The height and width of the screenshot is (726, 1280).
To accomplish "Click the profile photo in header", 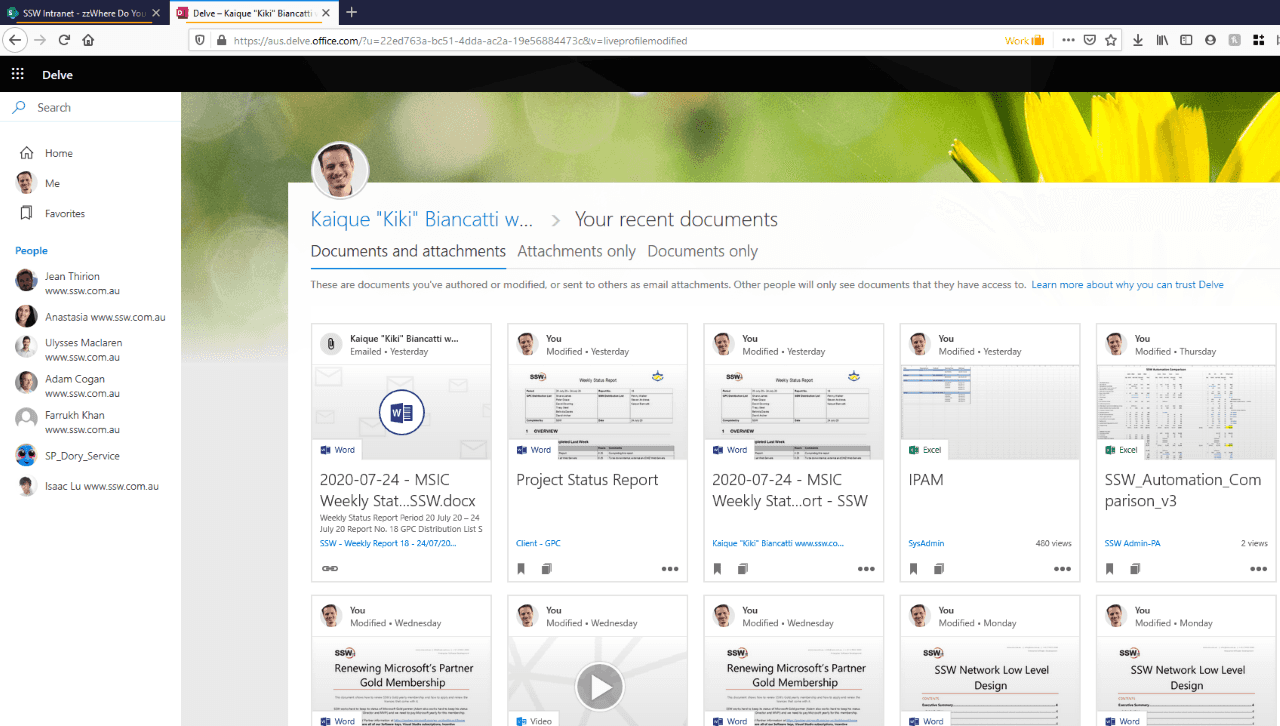I will click(341, 171).
